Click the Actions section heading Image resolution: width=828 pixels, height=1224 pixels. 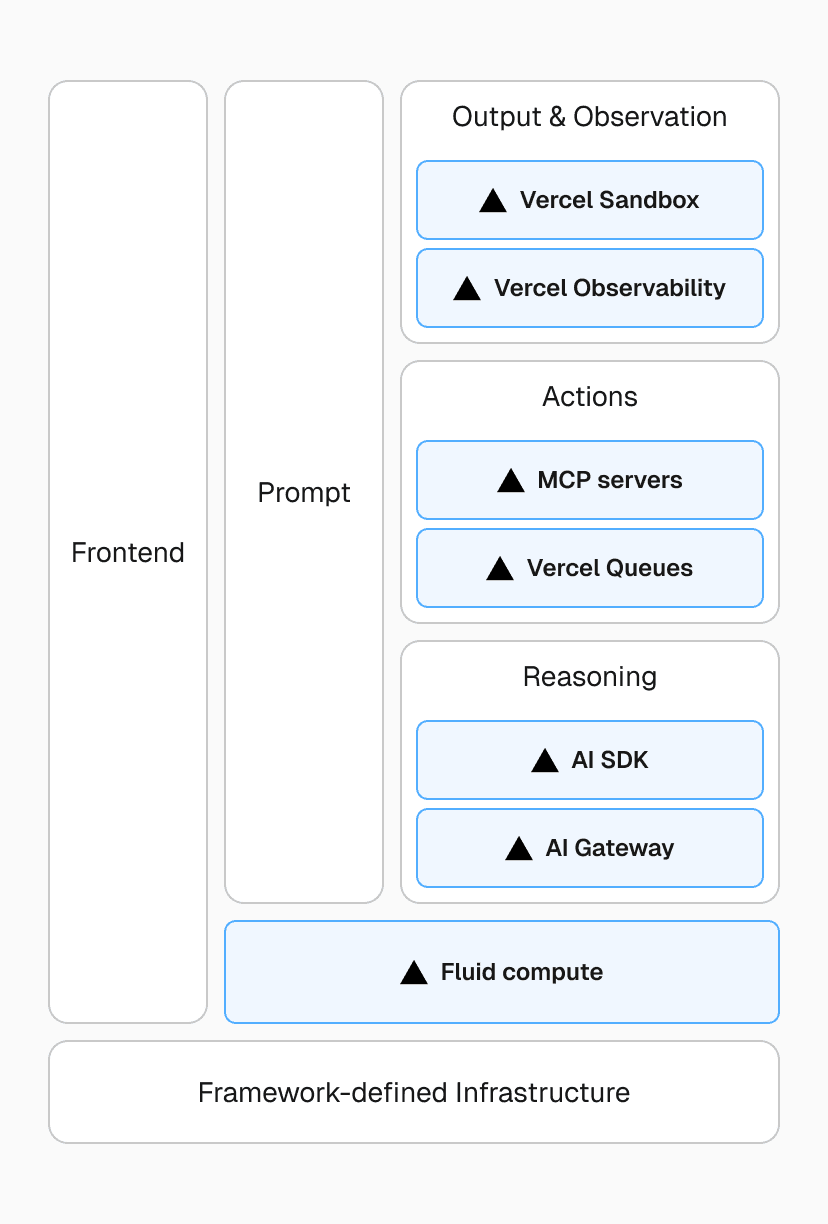tap(589, 397)
